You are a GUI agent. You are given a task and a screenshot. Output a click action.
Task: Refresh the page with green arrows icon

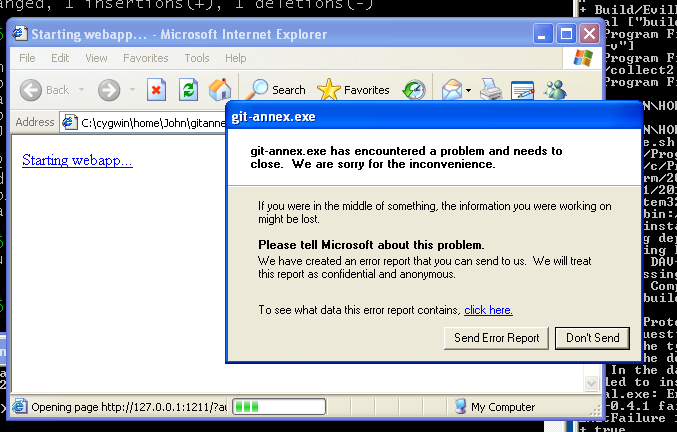189,90
